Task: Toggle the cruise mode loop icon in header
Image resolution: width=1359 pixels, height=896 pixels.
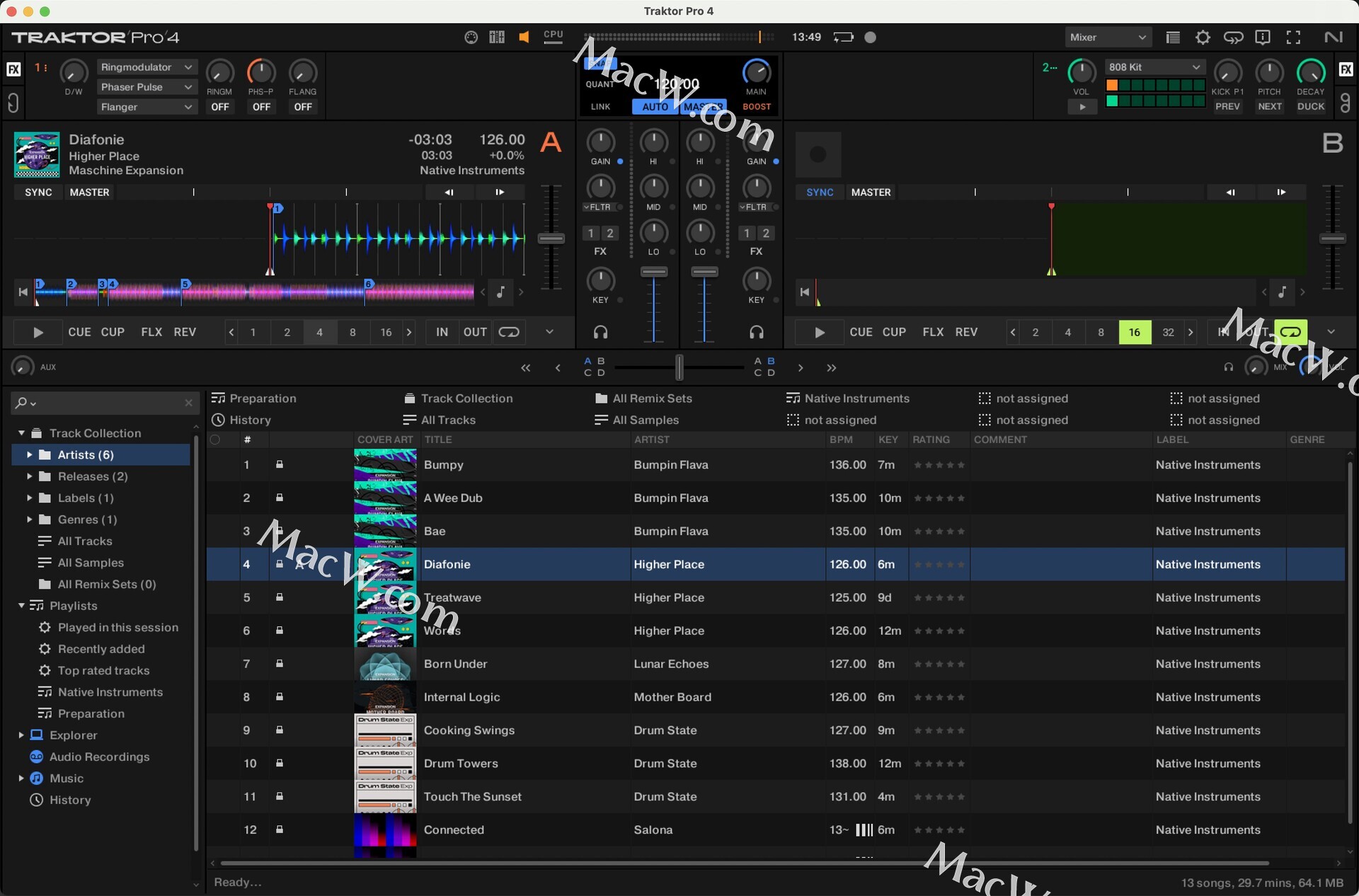Action: click(1233, 38)
